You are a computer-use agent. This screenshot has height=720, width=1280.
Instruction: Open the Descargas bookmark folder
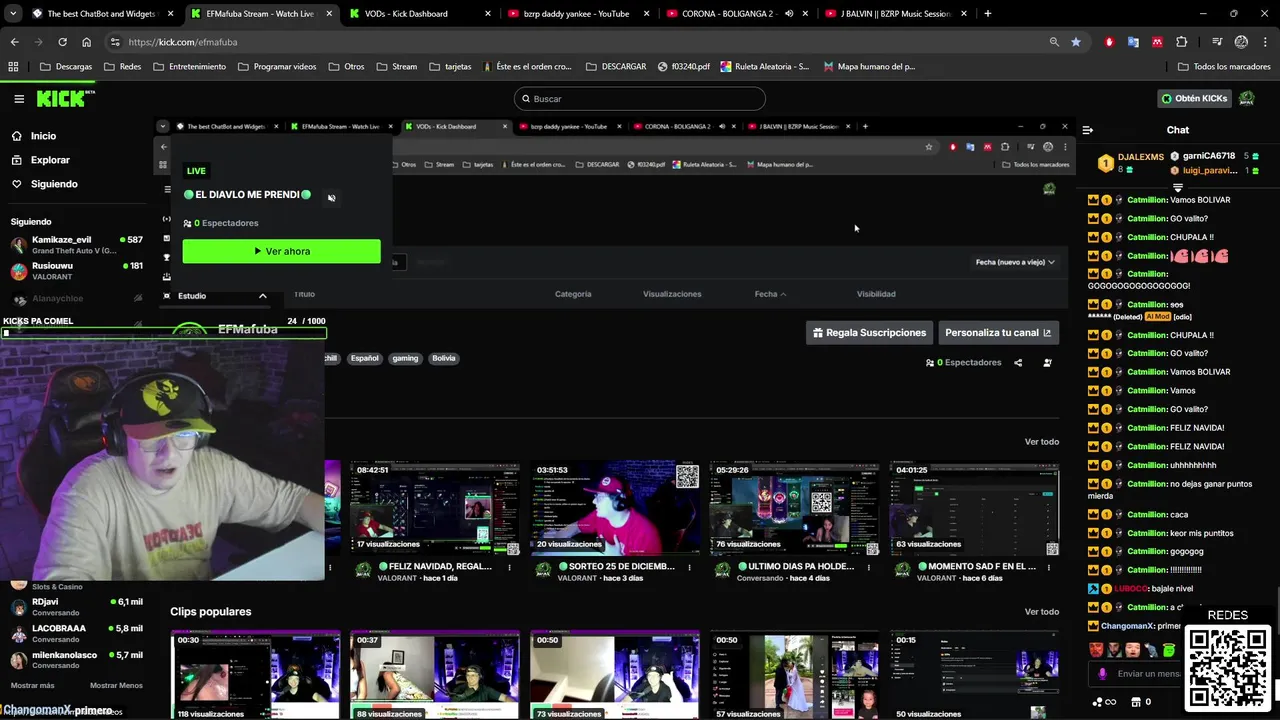[66, 67]
